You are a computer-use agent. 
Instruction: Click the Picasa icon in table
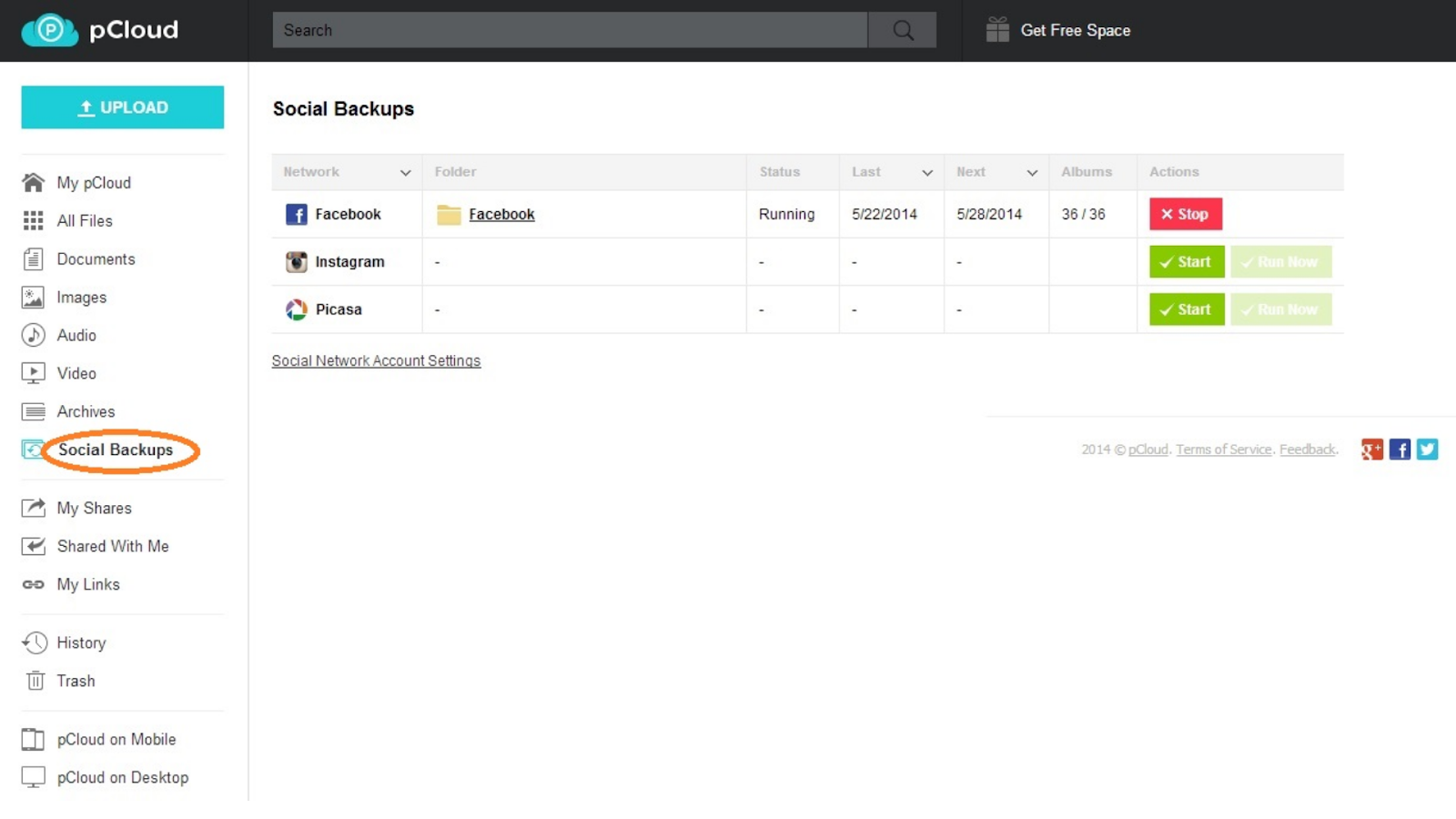pyautogui.click(x=297, y=309)
